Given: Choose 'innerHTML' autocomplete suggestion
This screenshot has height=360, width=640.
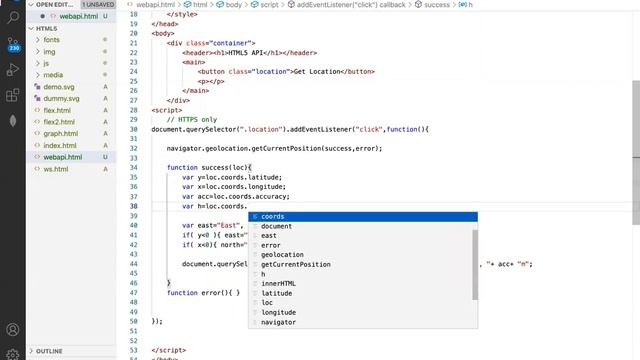Looking at the screenshot, I should tap(363, 284).
